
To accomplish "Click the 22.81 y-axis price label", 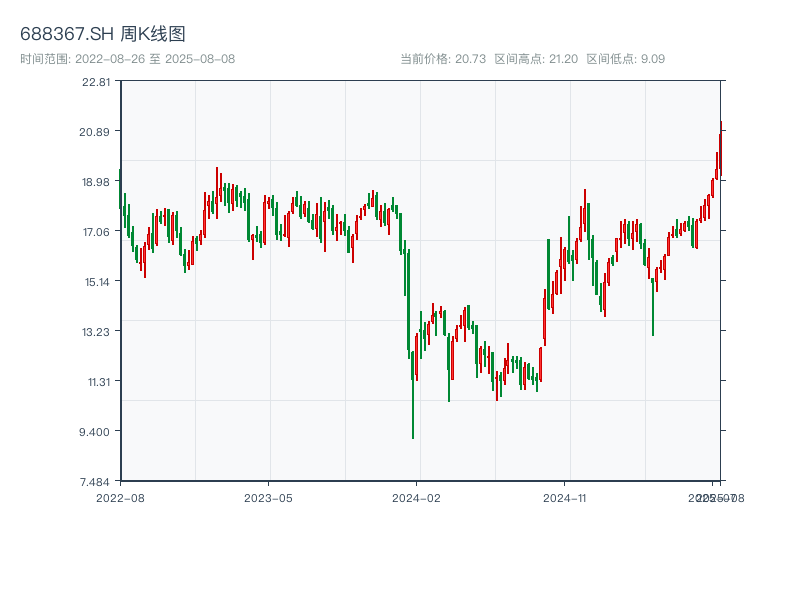I will pos(97,82).
